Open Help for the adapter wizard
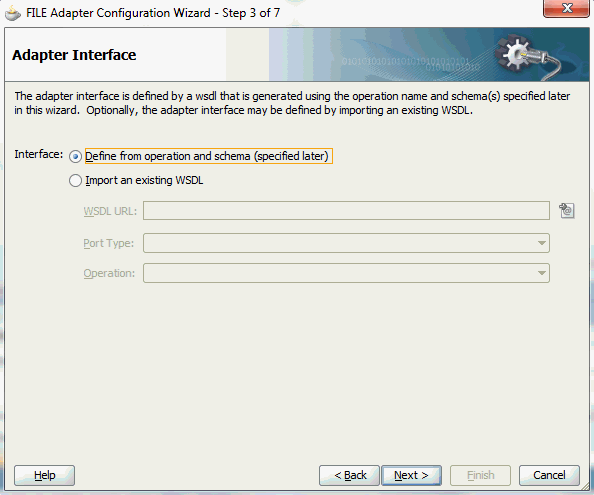This screenshot has width=594, height=495. click(x=44, y=475)
